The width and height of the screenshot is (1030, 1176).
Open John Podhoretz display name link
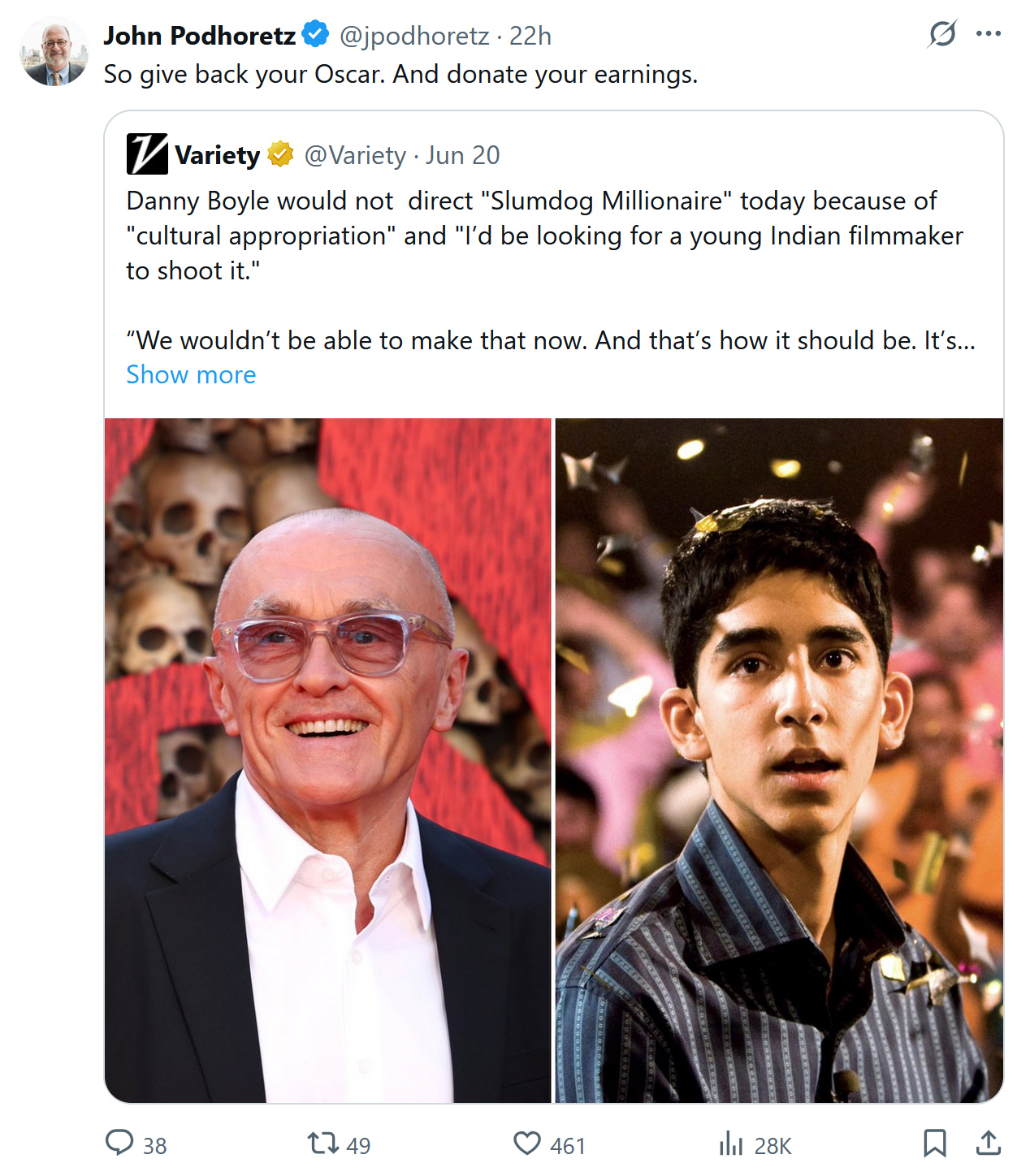(199, 36)
